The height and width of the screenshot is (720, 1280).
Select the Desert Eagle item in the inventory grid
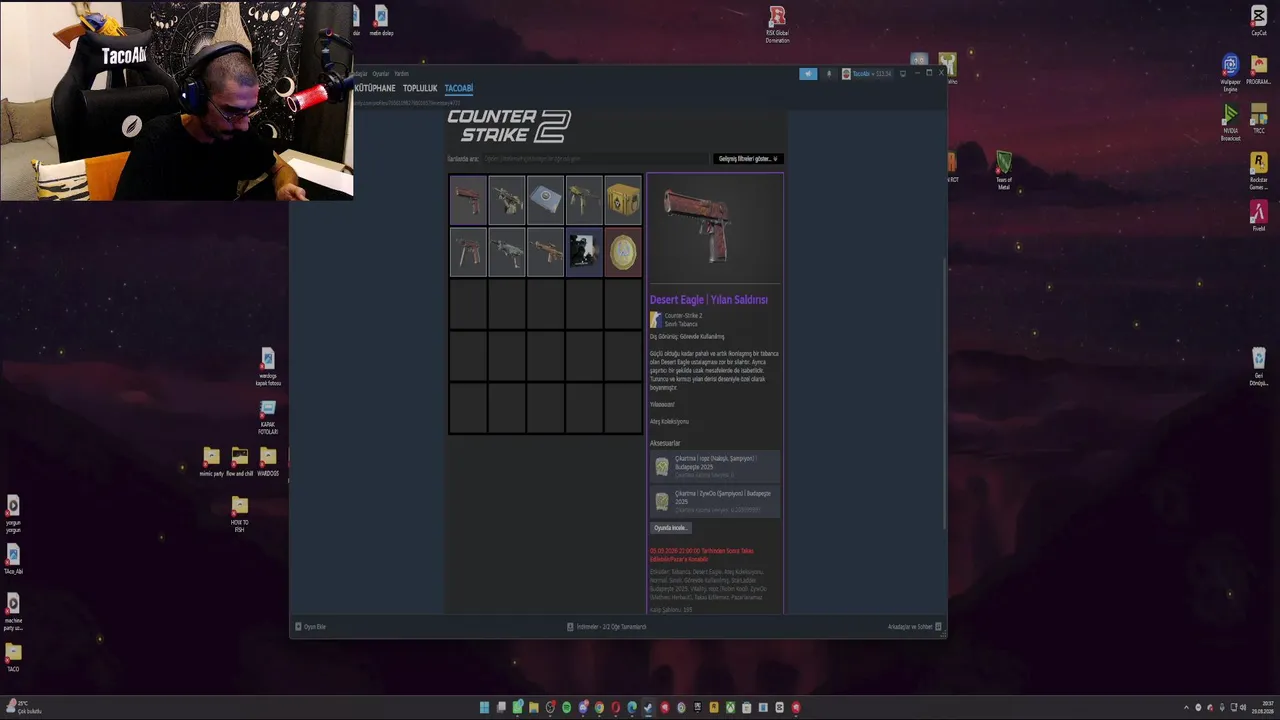point(468,200)
